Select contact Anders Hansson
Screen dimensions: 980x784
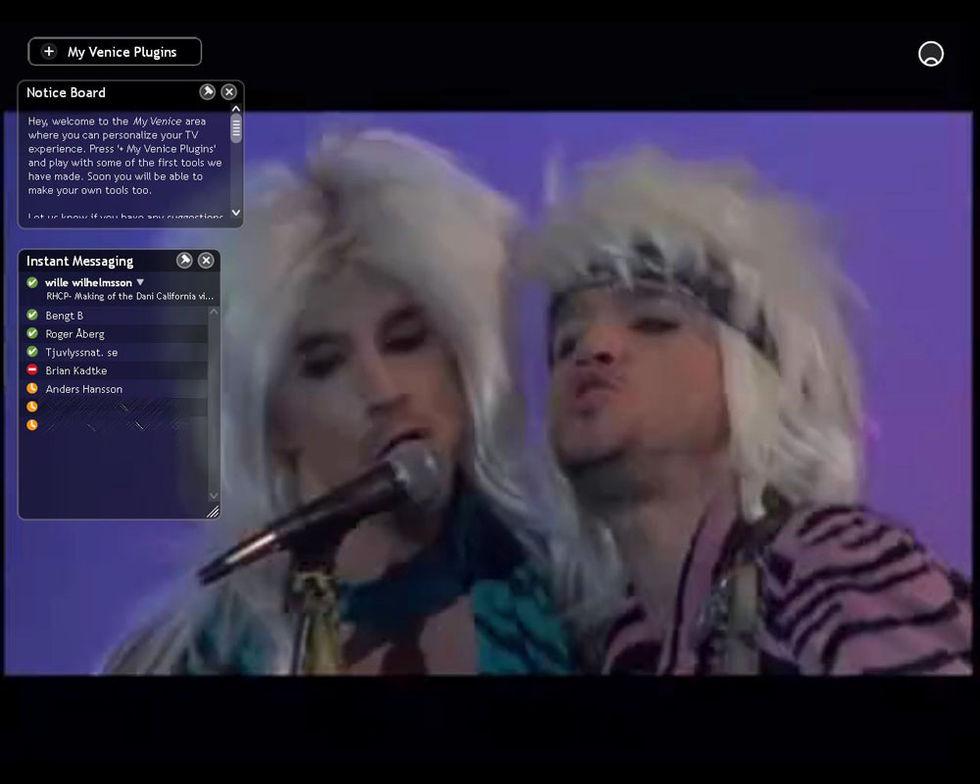(117, 389)
